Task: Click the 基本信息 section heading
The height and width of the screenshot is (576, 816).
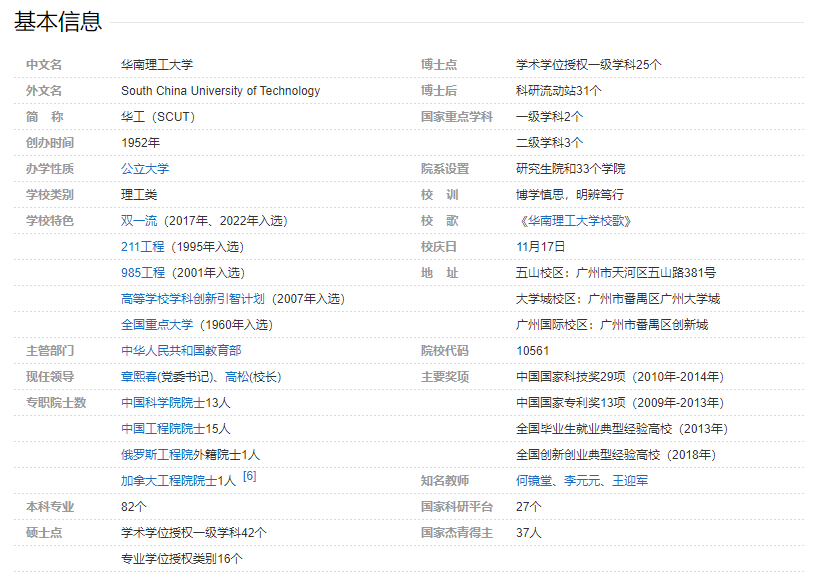Action: coord(58,21)
